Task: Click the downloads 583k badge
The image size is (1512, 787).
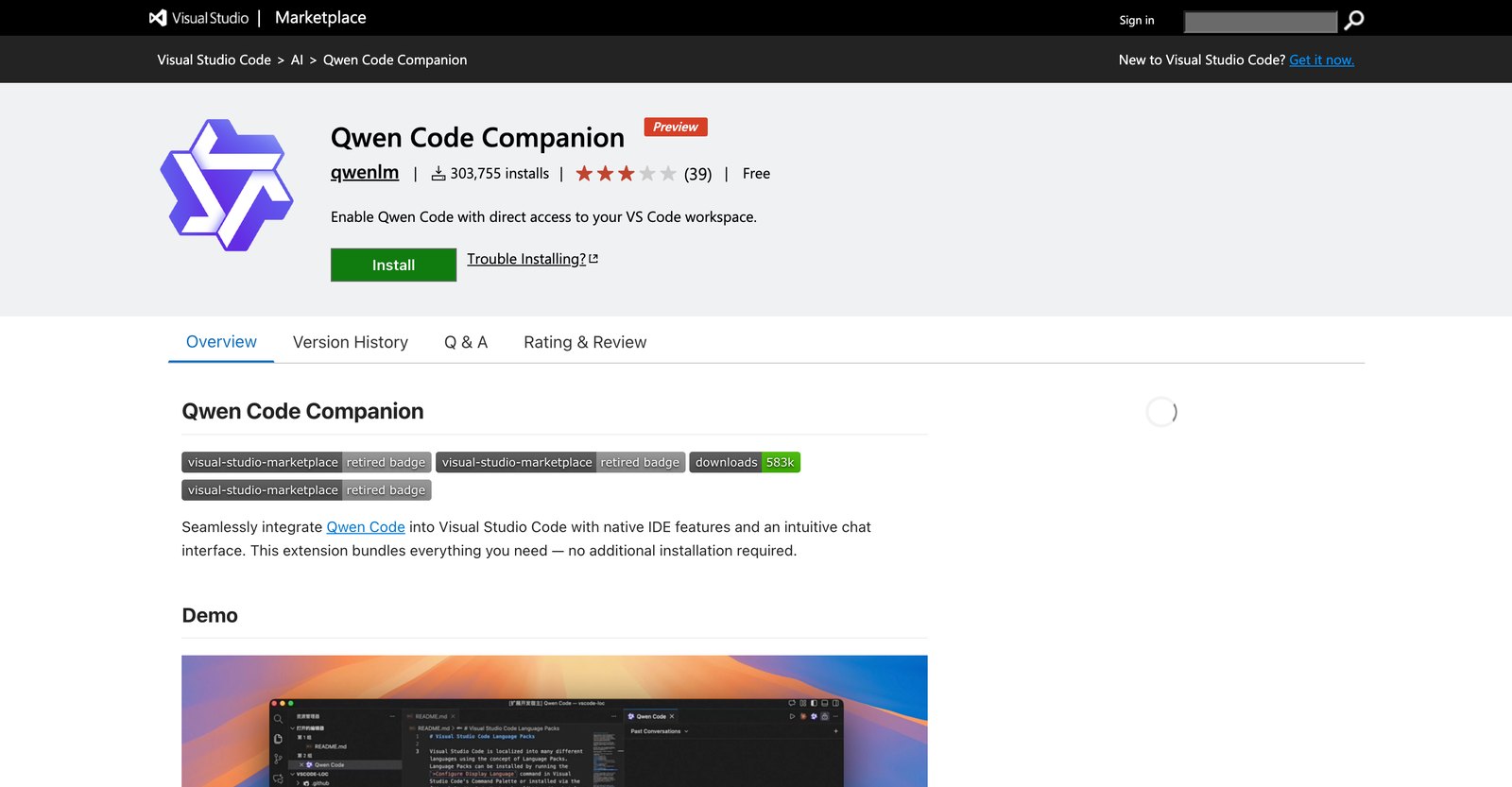Action: 745,462
